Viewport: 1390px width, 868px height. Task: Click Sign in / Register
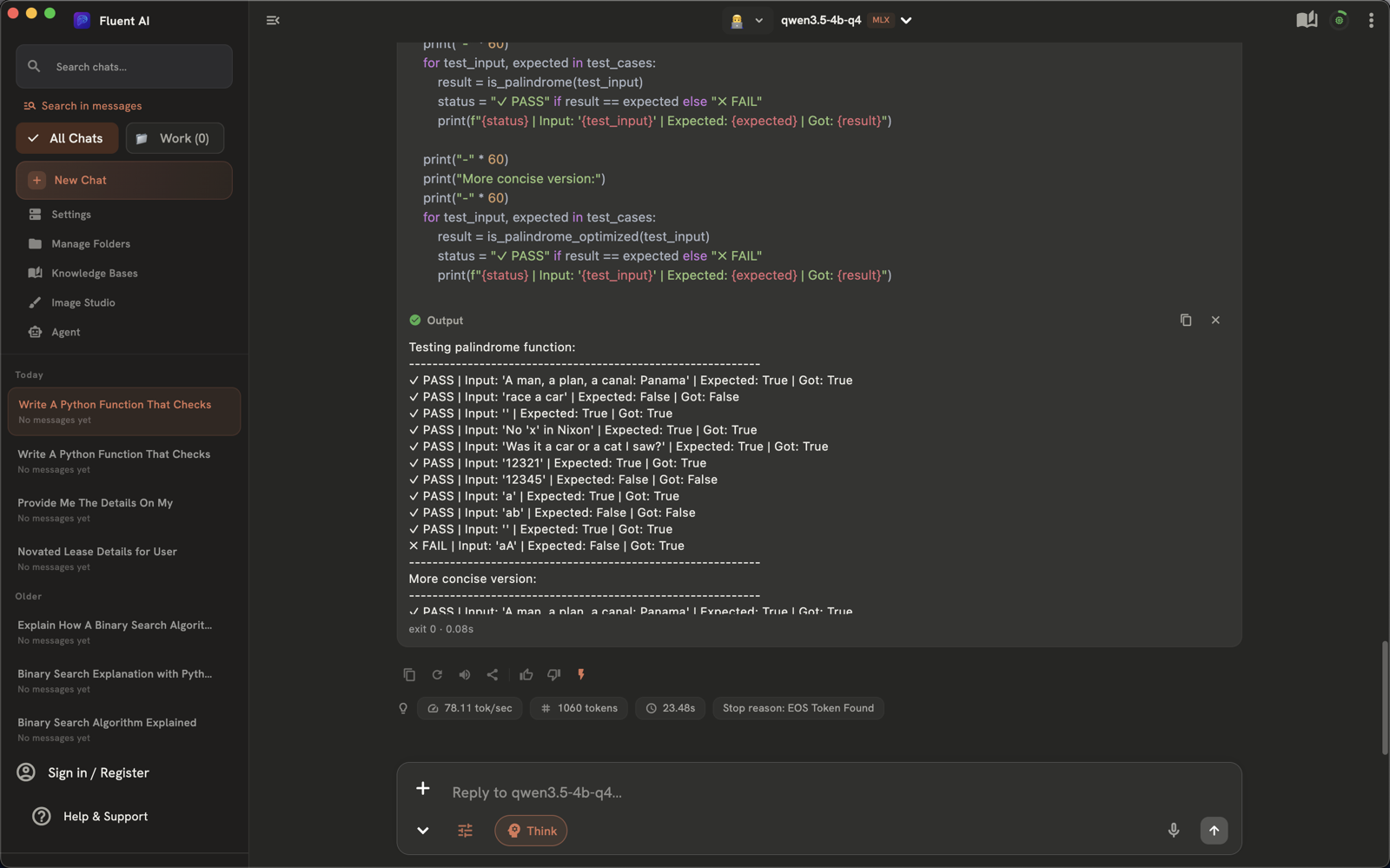[83, 772]
